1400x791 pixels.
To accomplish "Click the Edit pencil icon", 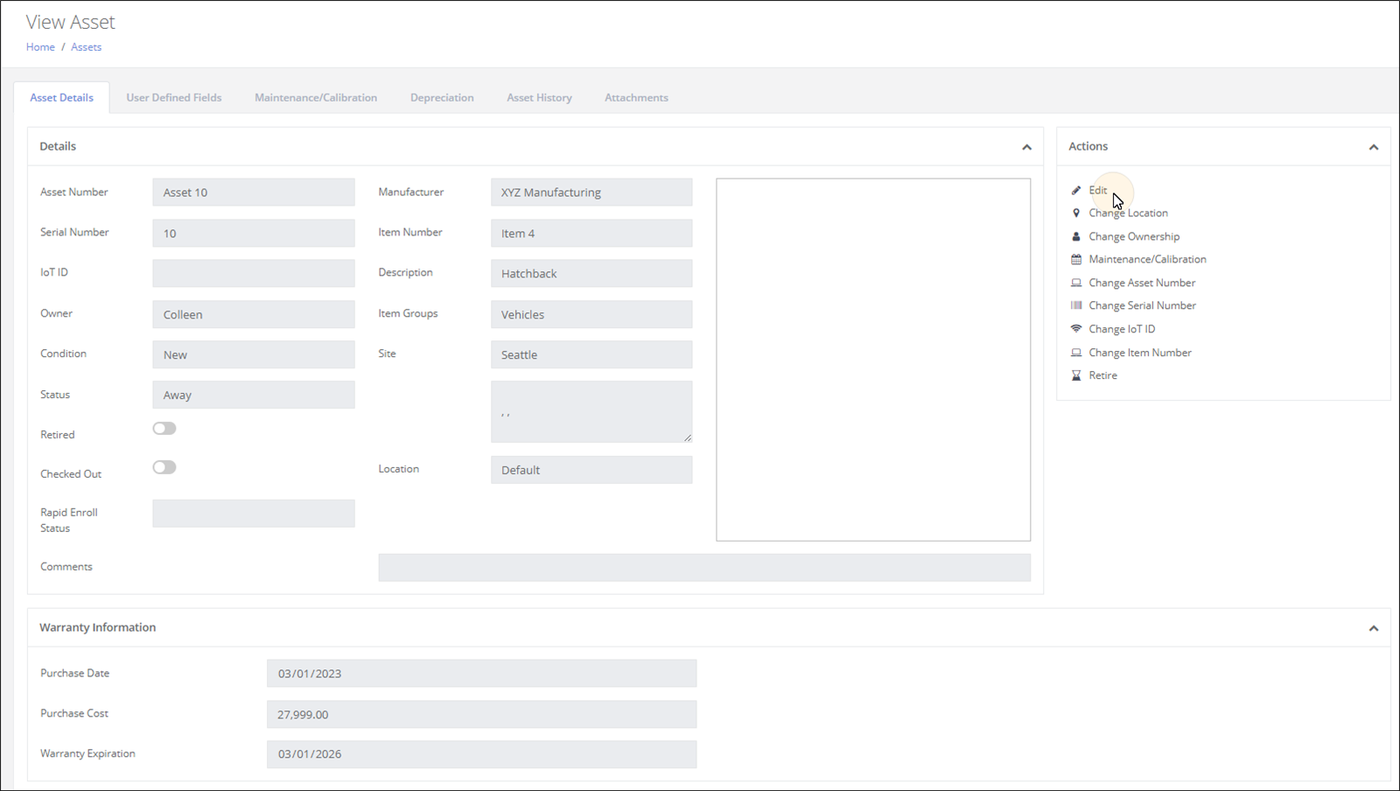I will click(1076, 190).
